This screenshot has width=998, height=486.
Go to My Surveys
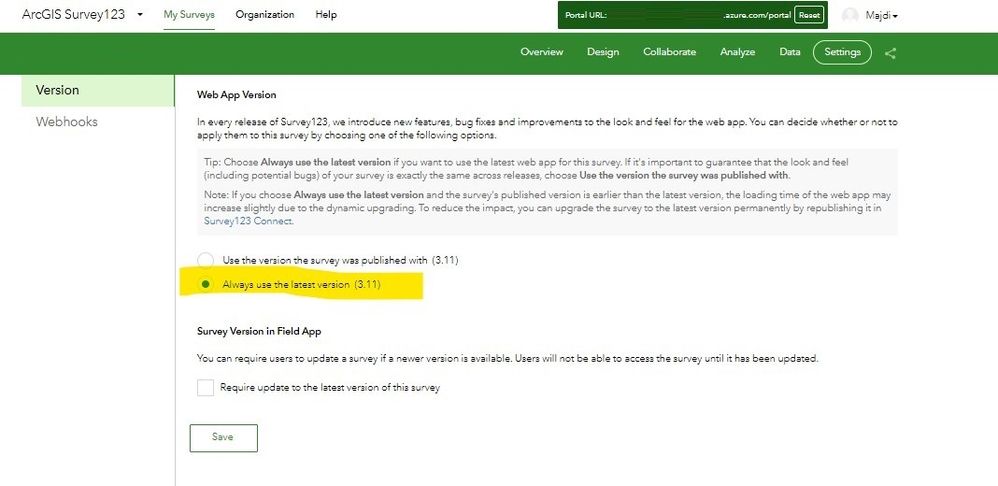tap(189, 15)
